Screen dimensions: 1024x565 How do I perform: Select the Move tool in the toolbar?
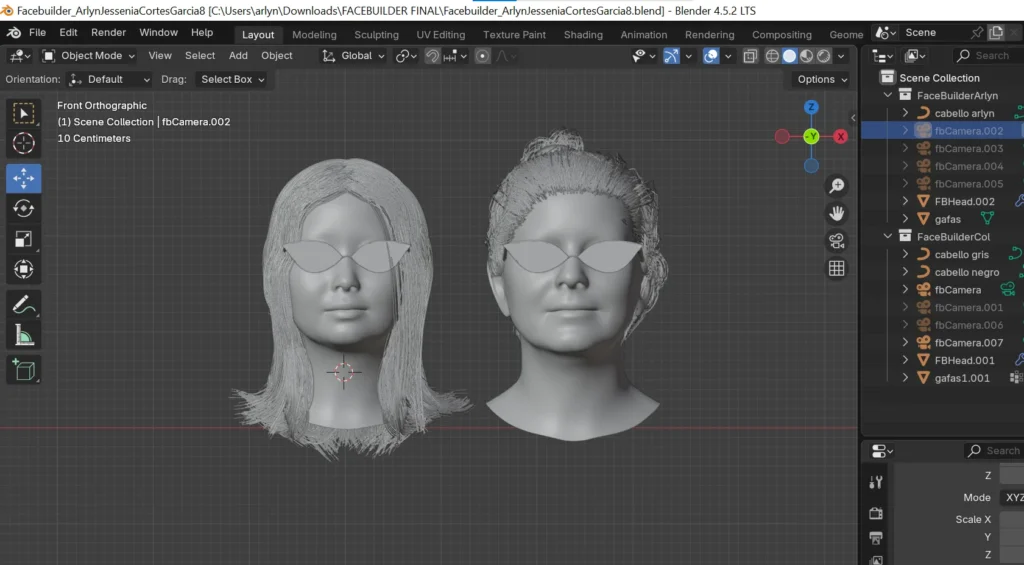pyautogui.click(x=23, y=178)
